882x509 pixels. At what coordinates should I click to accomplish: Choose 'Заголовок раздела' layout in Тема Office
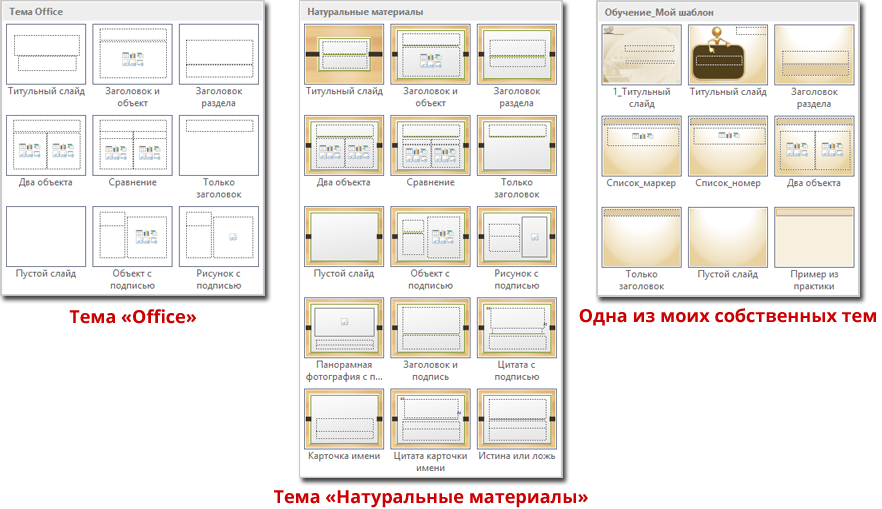click(x=219, y=55)
